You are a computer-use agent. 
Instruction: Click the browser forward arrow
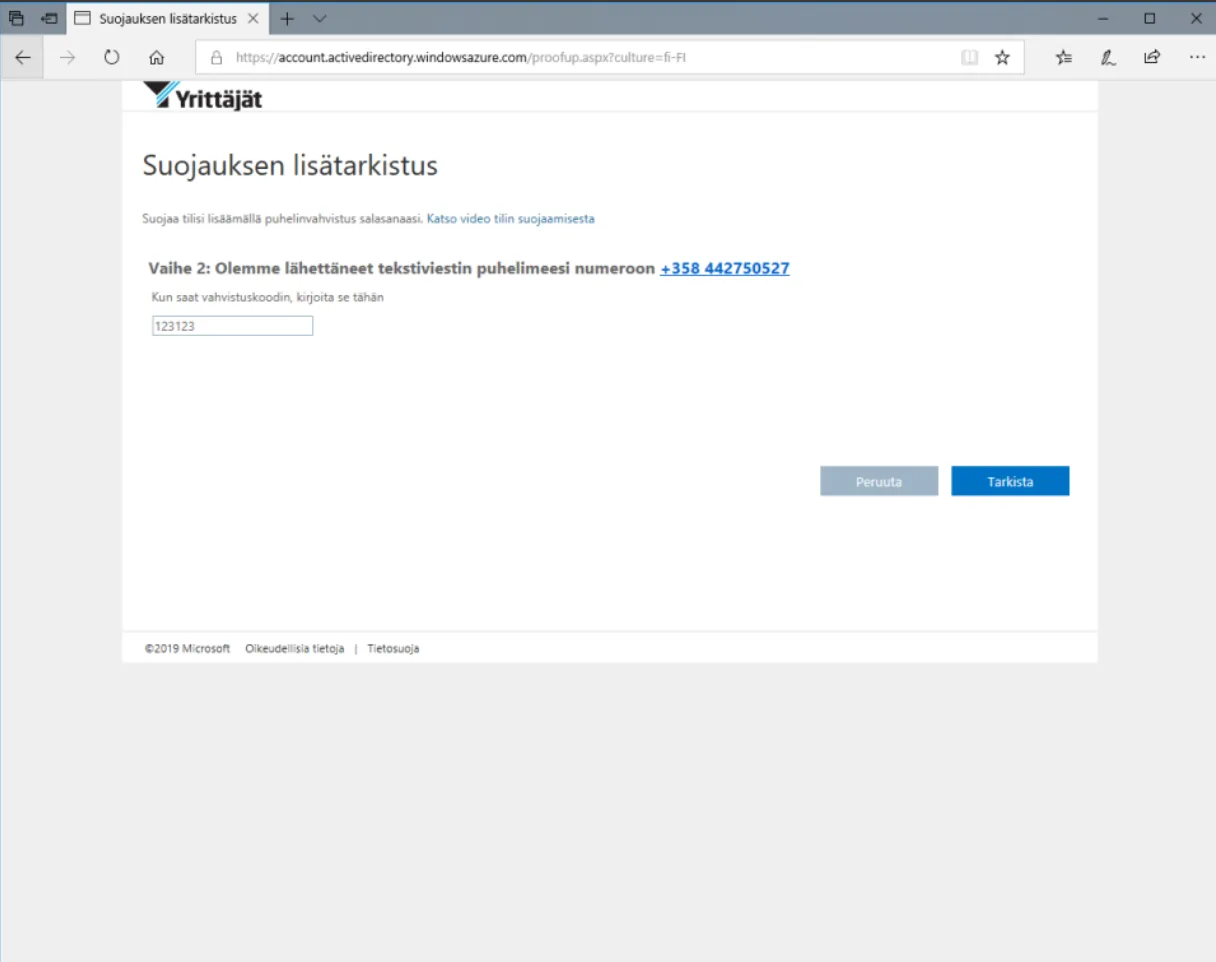coord(67,58)
